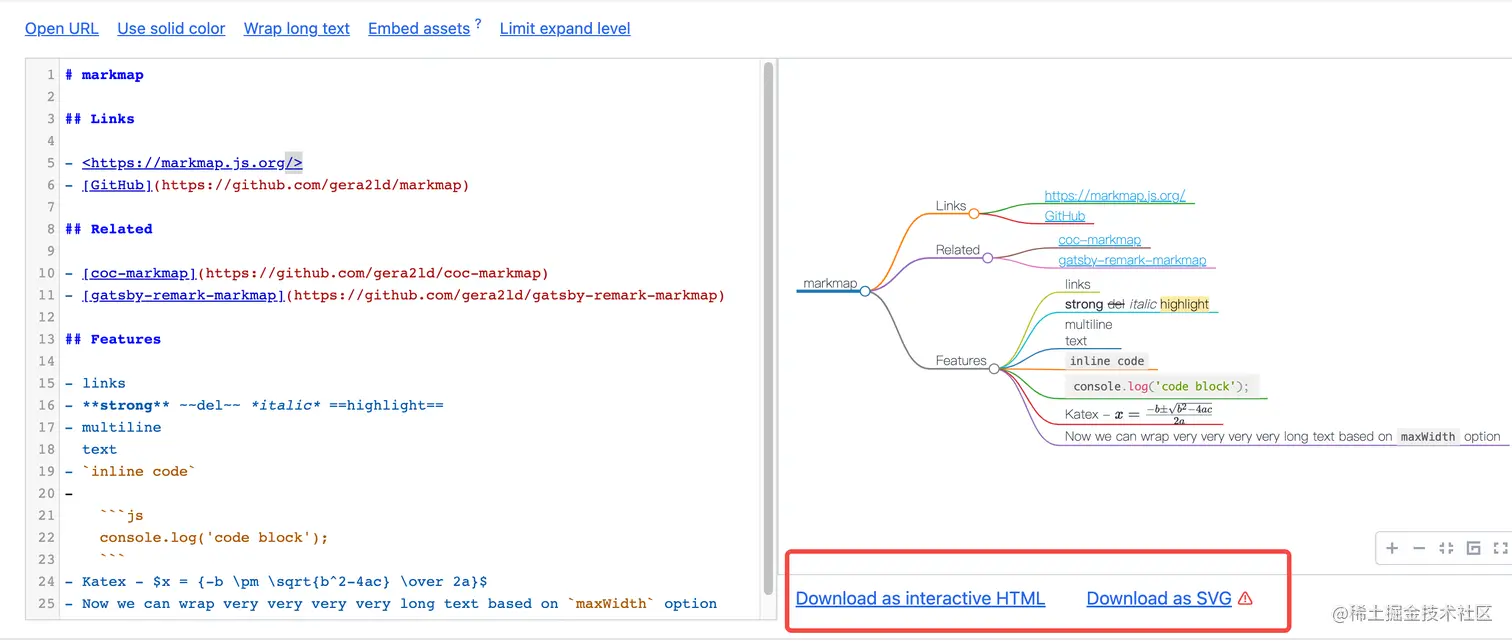Collapse the markmap root node circle
The image size is (1512, 643).
tap(865, 291)
